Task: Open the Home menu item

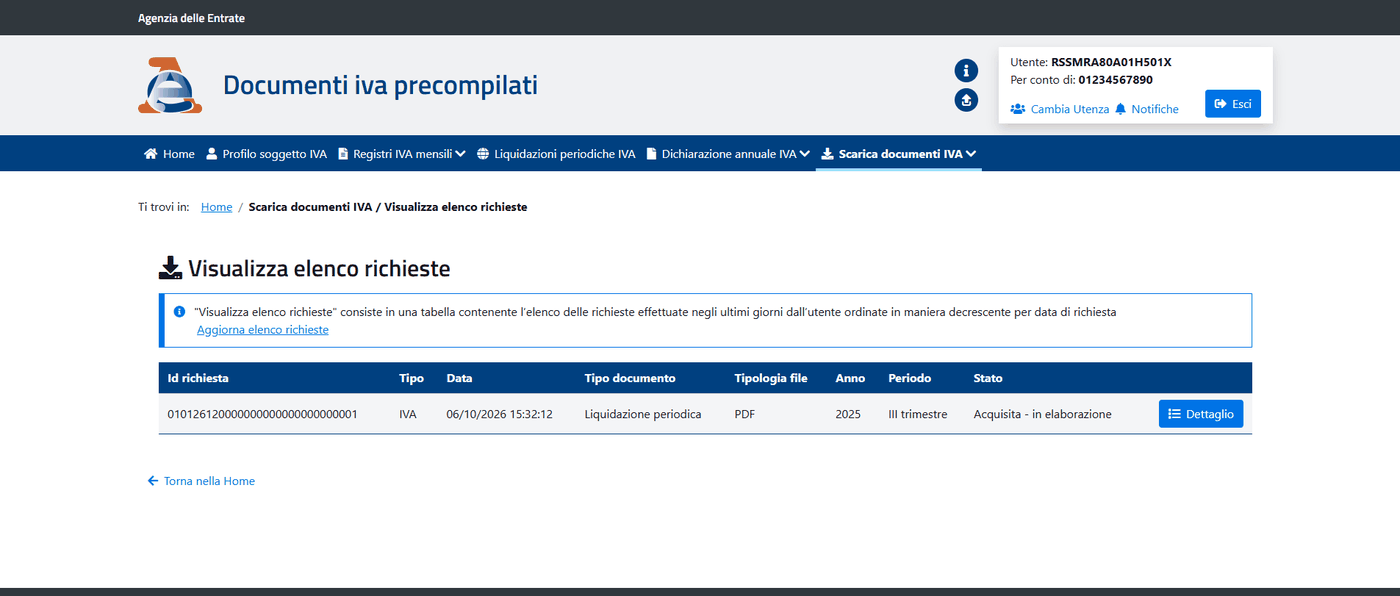Action: coord(169,154)
